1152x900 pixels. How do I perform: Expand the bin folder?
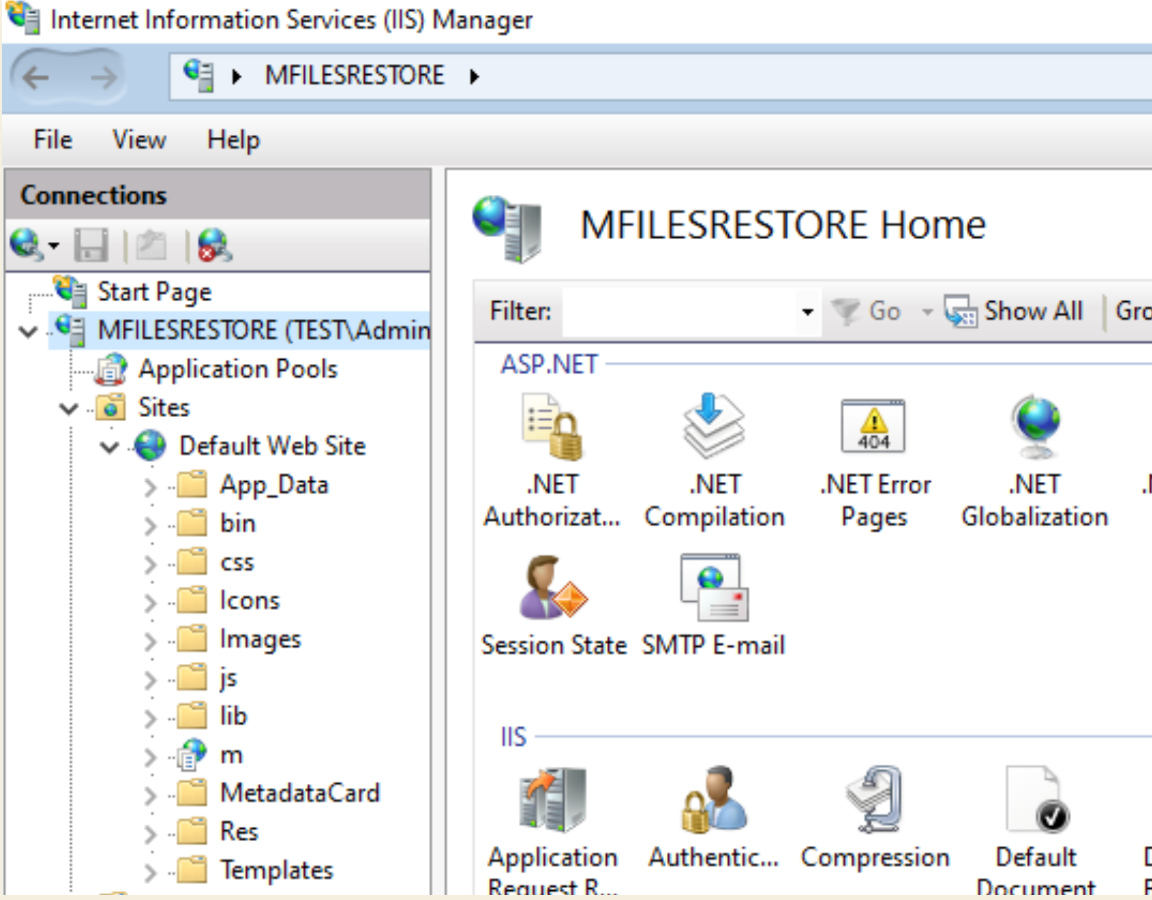[150, 525]
